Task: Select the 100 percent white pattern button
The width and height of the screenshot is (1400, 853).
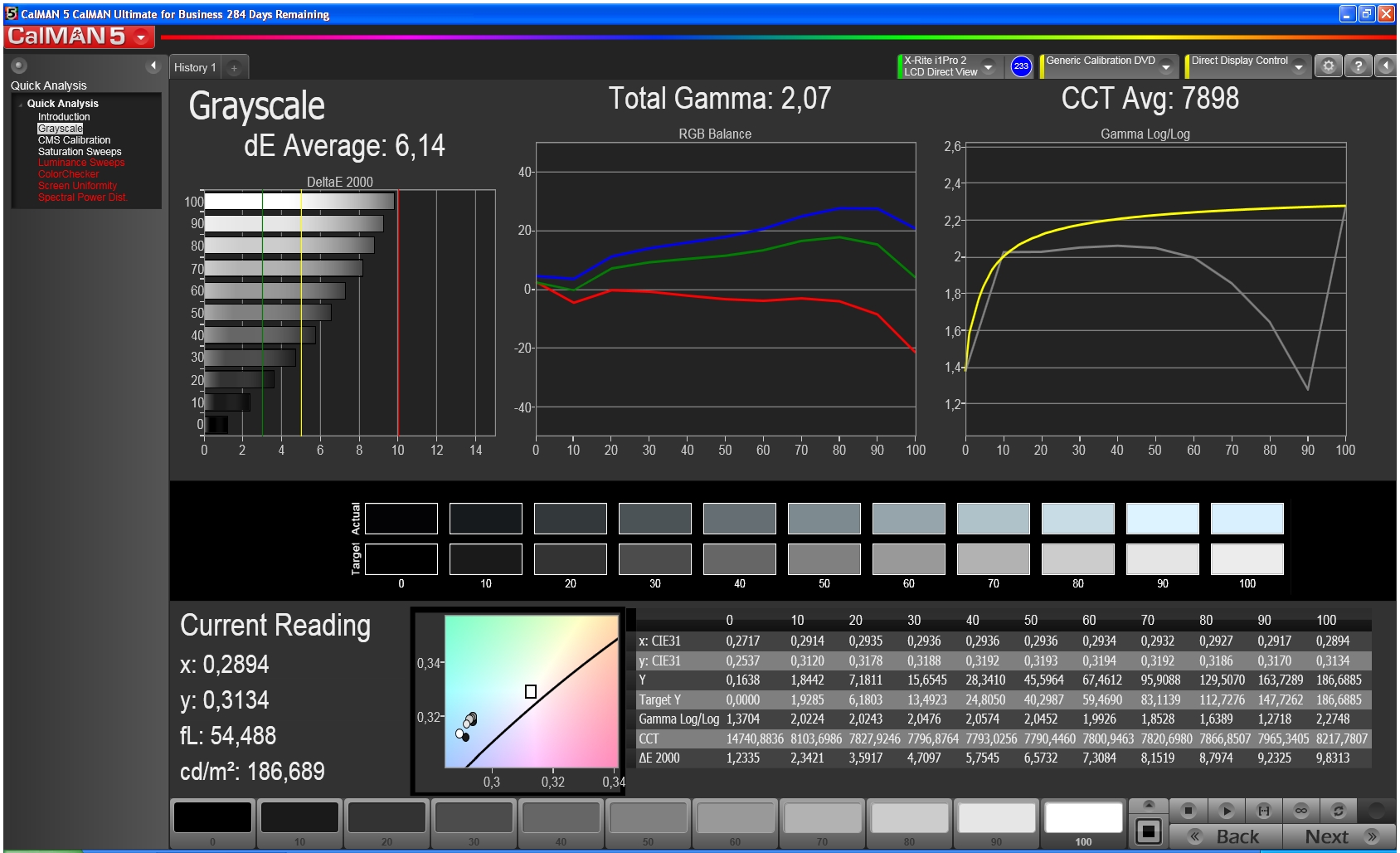Action: click(1083, 823)
